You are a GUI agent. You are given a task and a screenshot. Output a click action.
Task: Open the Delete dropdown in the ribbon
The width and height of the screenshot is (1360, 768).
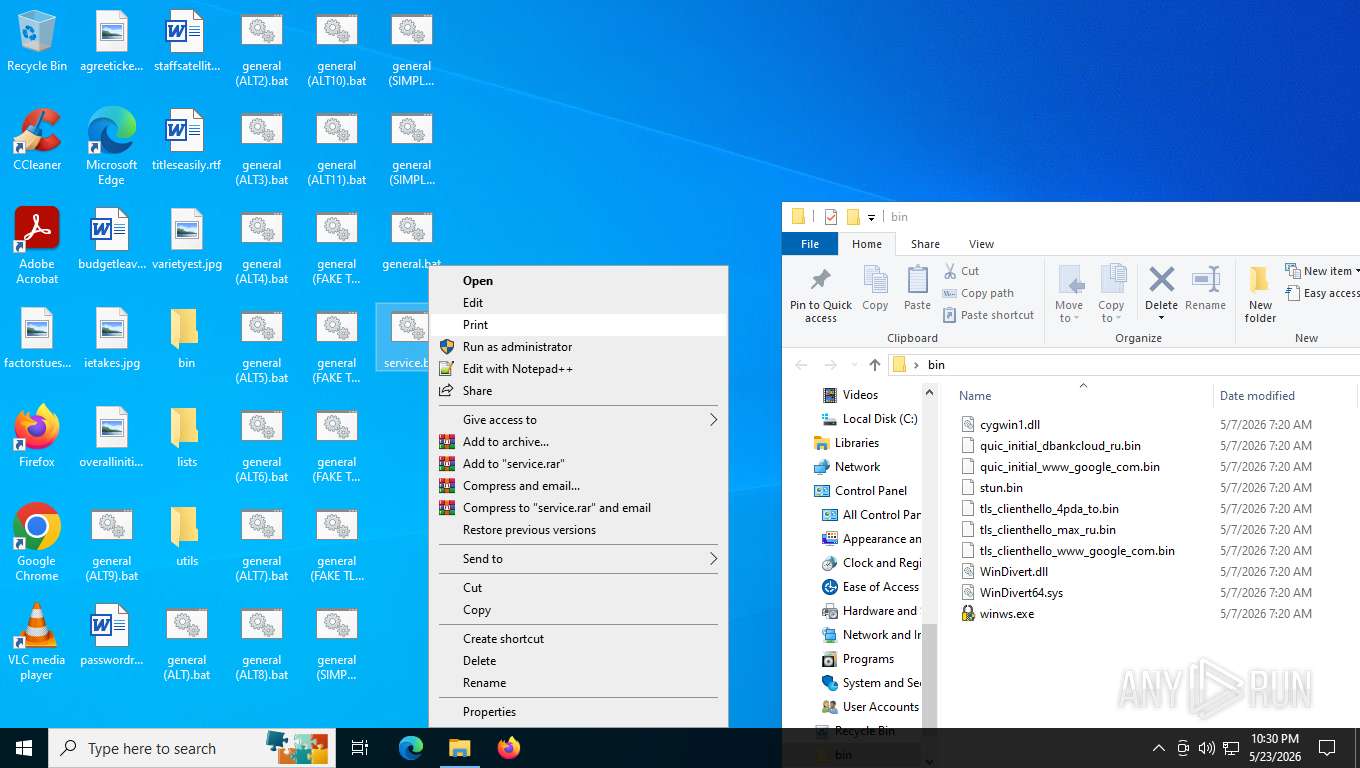point(1161,318)
